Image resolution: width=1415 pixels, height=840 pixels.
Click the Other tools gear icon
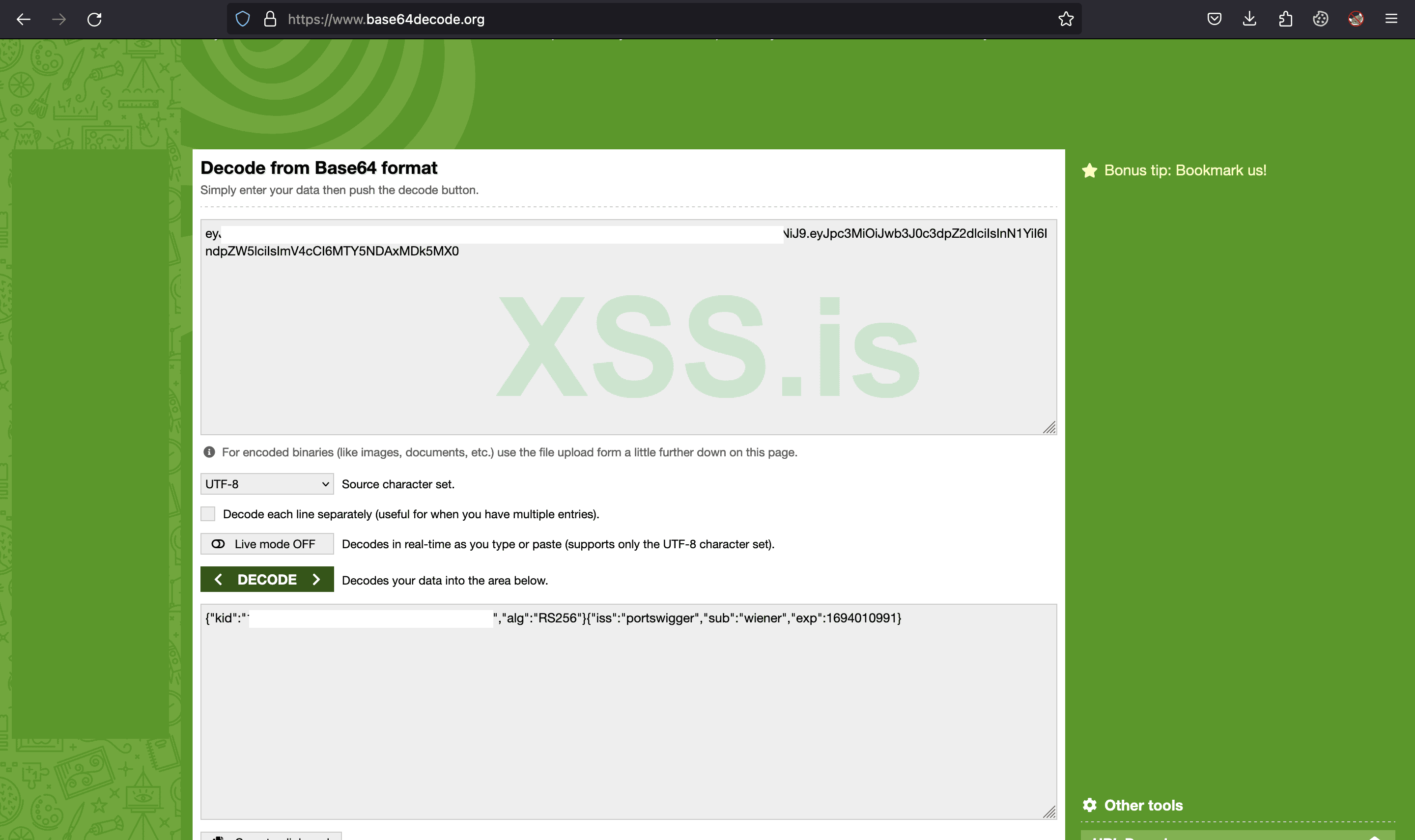[x=1090, y=805]
